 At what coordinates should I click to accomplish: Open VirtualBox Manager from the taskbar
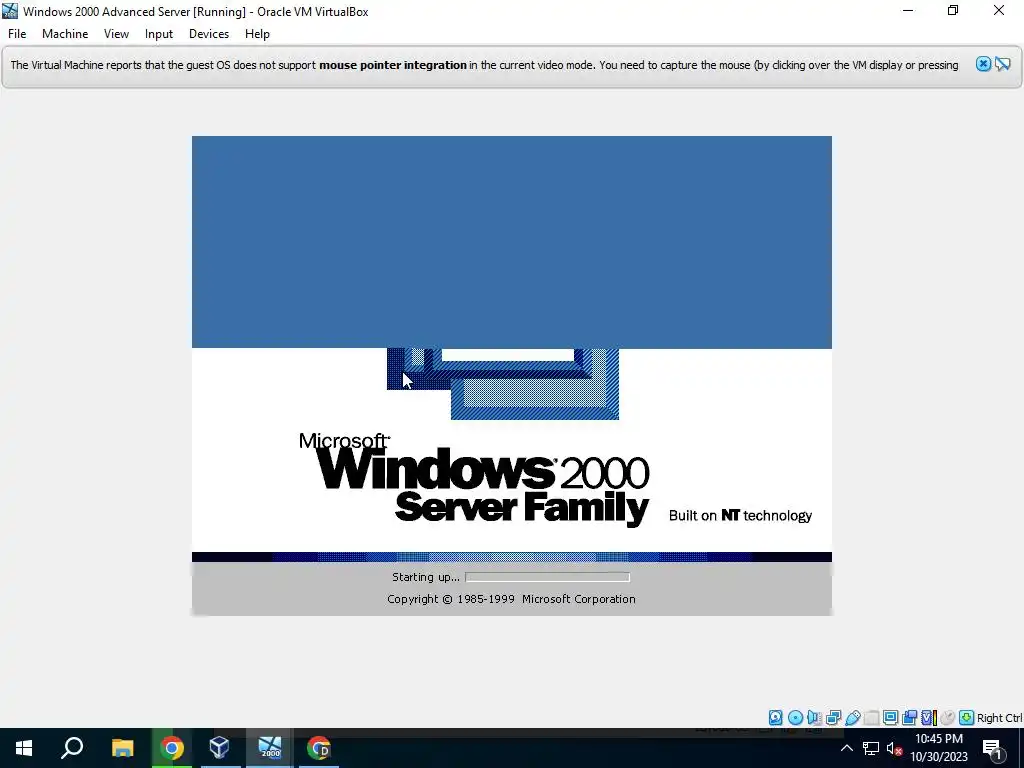(219, 748)
